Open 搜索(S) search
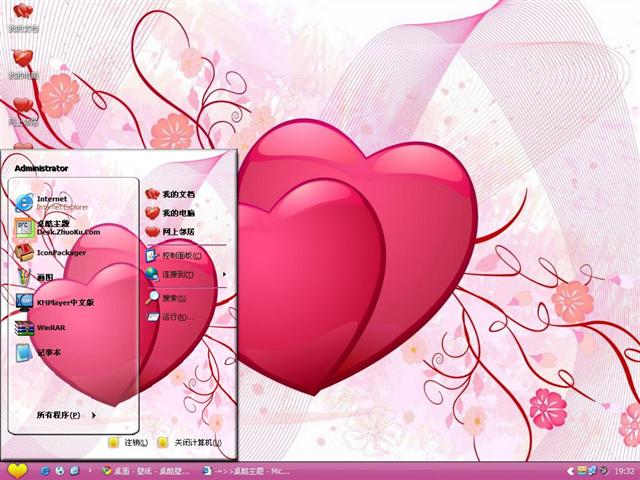 (x=166, y=298)
